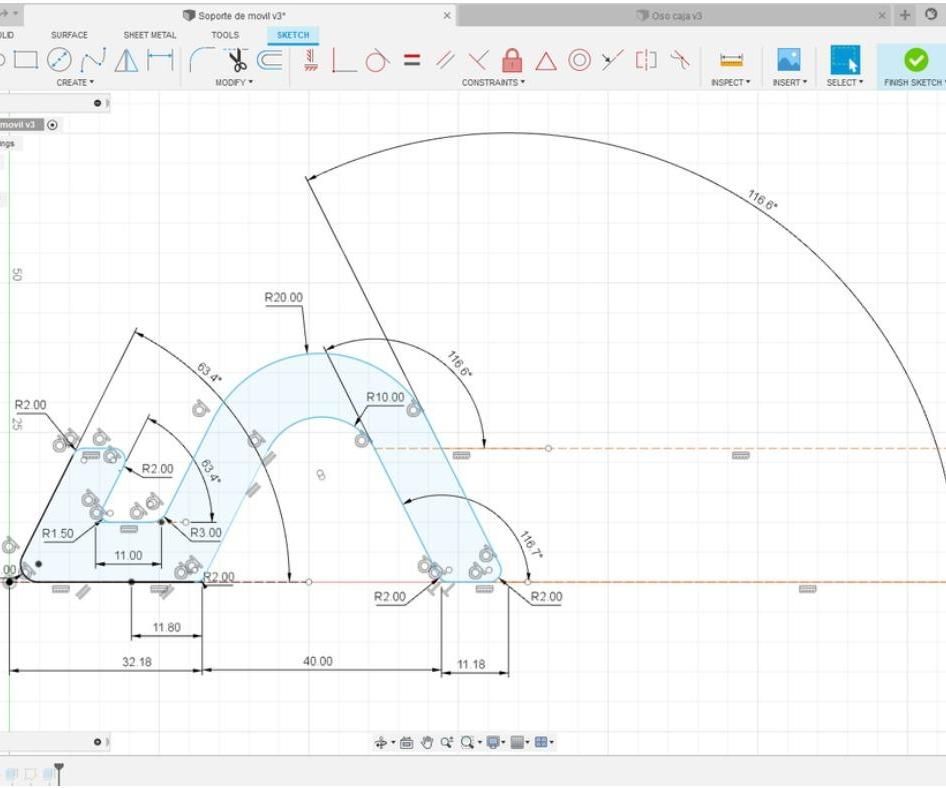Apply the Equal constraint
Image resolution: width=946 pixels, height=788 pixels.
[x=412, y=59]
